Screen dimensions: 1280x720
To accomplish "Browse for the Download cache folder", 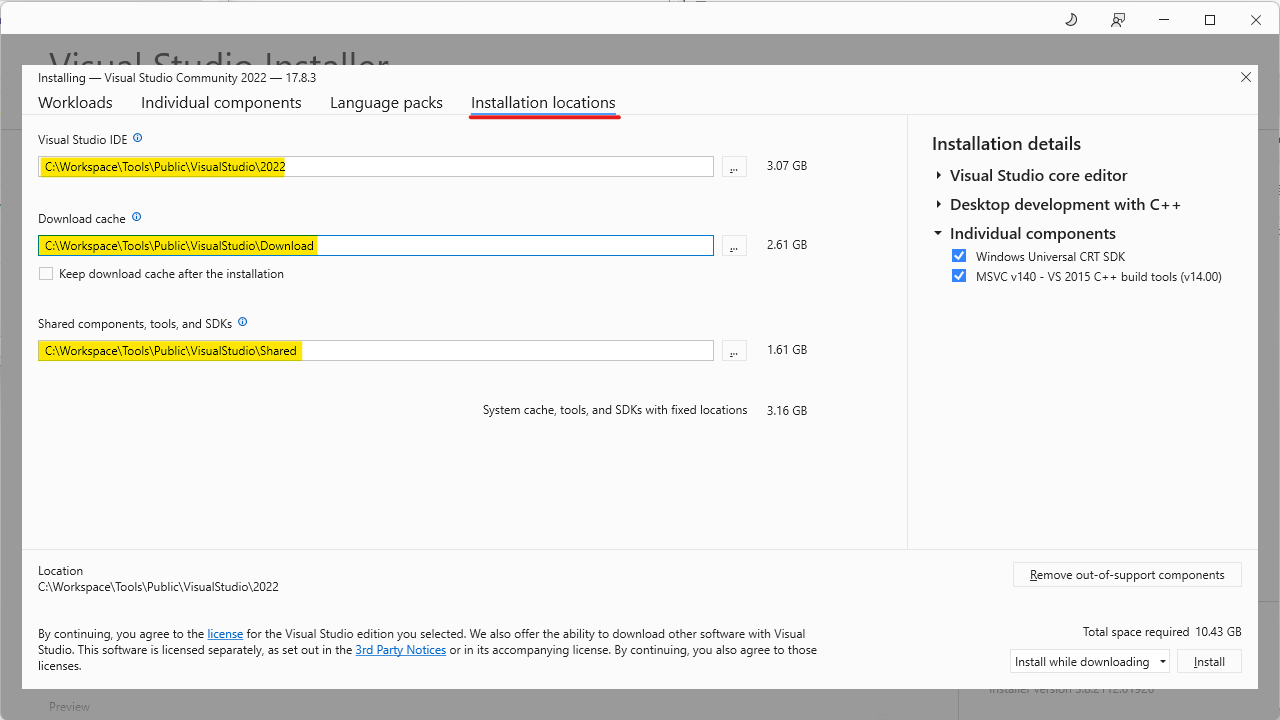I will 733,245.
